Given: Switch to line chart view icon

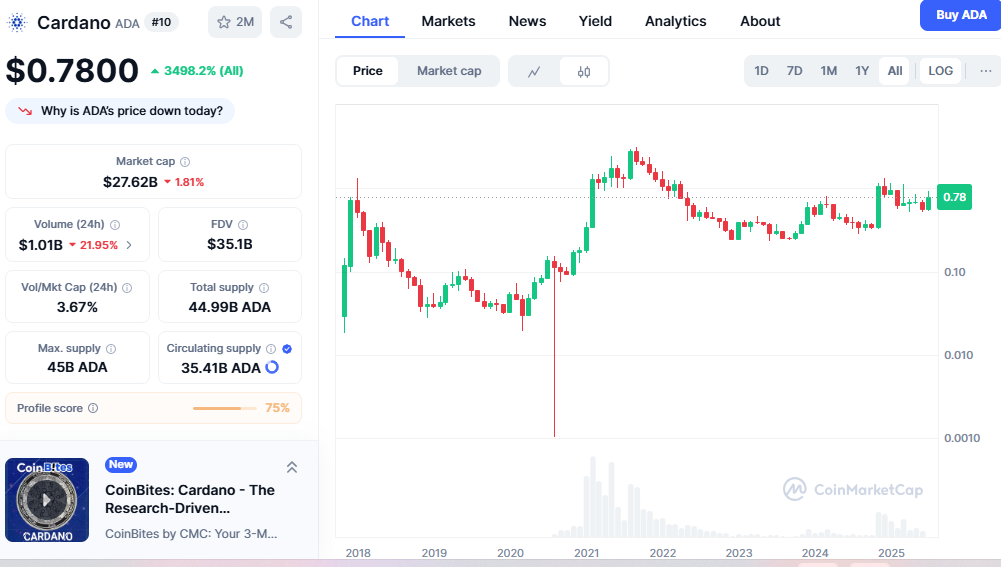Looking at the screenshot, I should point(534,72).
